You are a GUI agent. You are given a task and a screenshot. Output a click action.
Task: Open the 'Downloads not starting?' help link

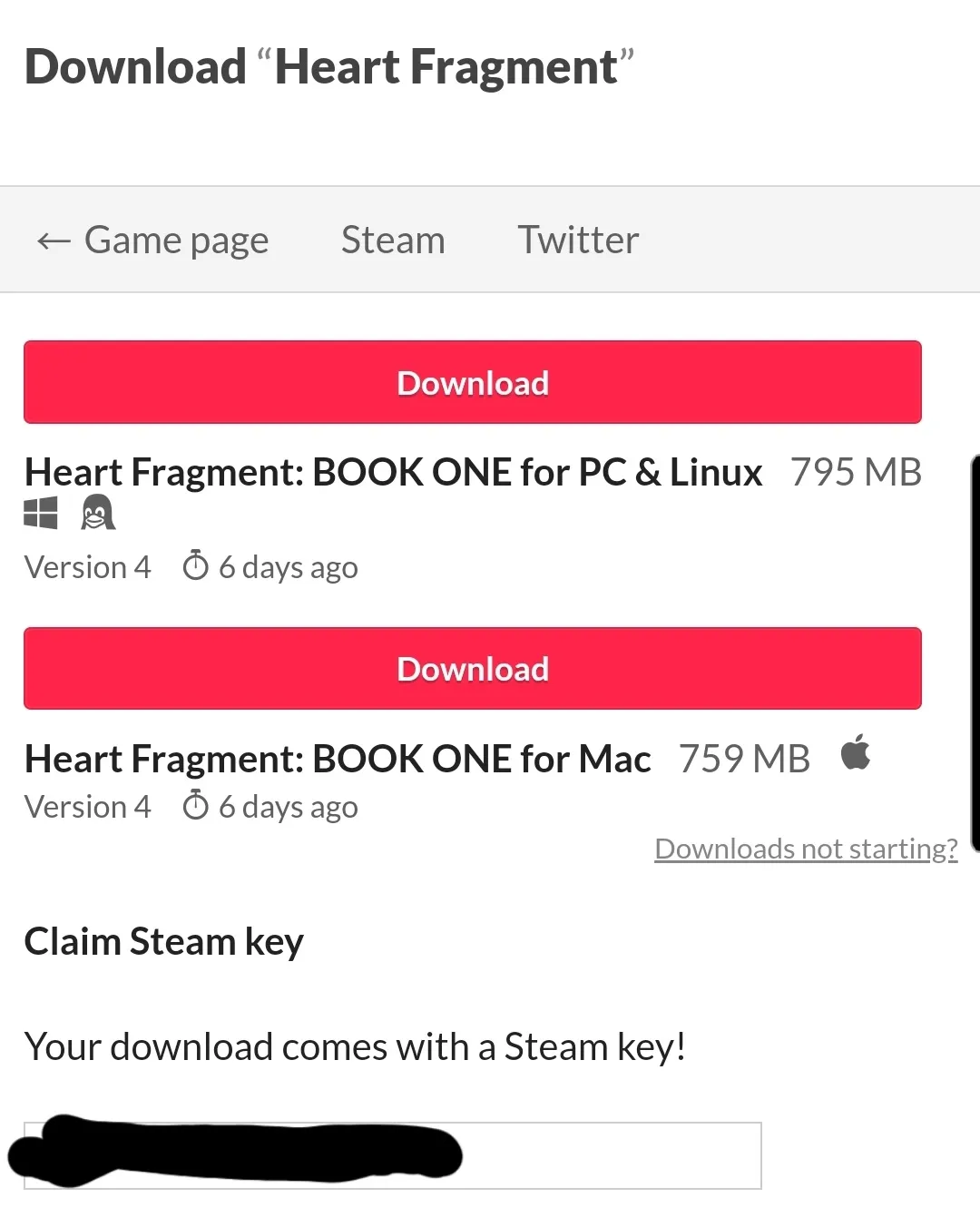[806, 849]
